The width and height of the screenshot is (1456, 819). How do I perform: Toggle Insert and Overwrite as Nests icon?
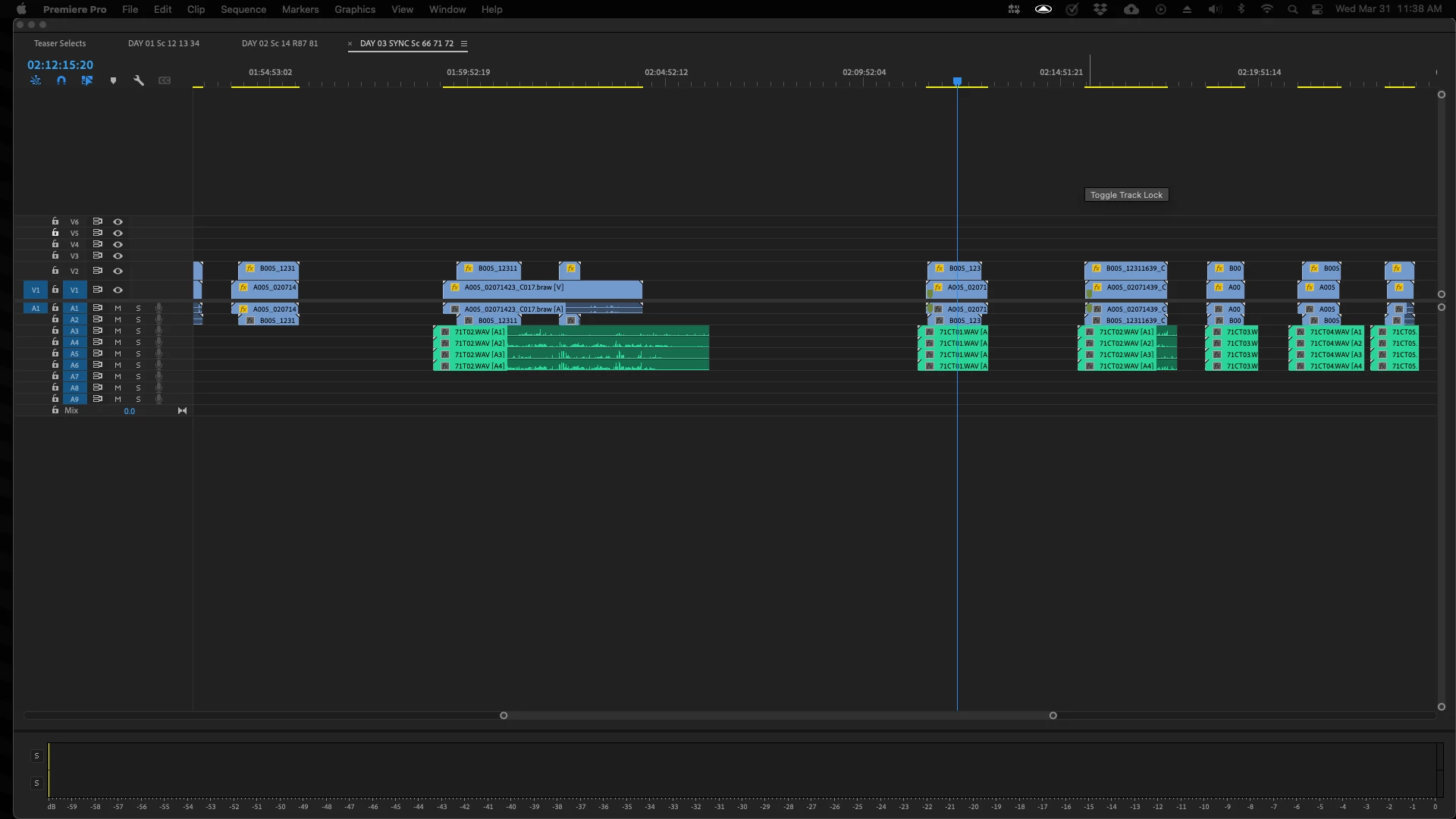[x=36, y=80]
